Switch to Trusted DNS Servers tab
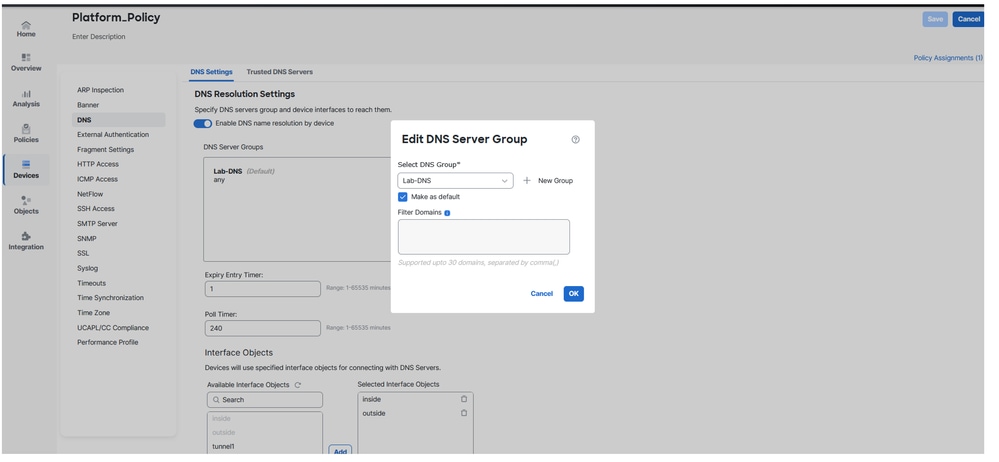999x462 pixels. [279, 72]
